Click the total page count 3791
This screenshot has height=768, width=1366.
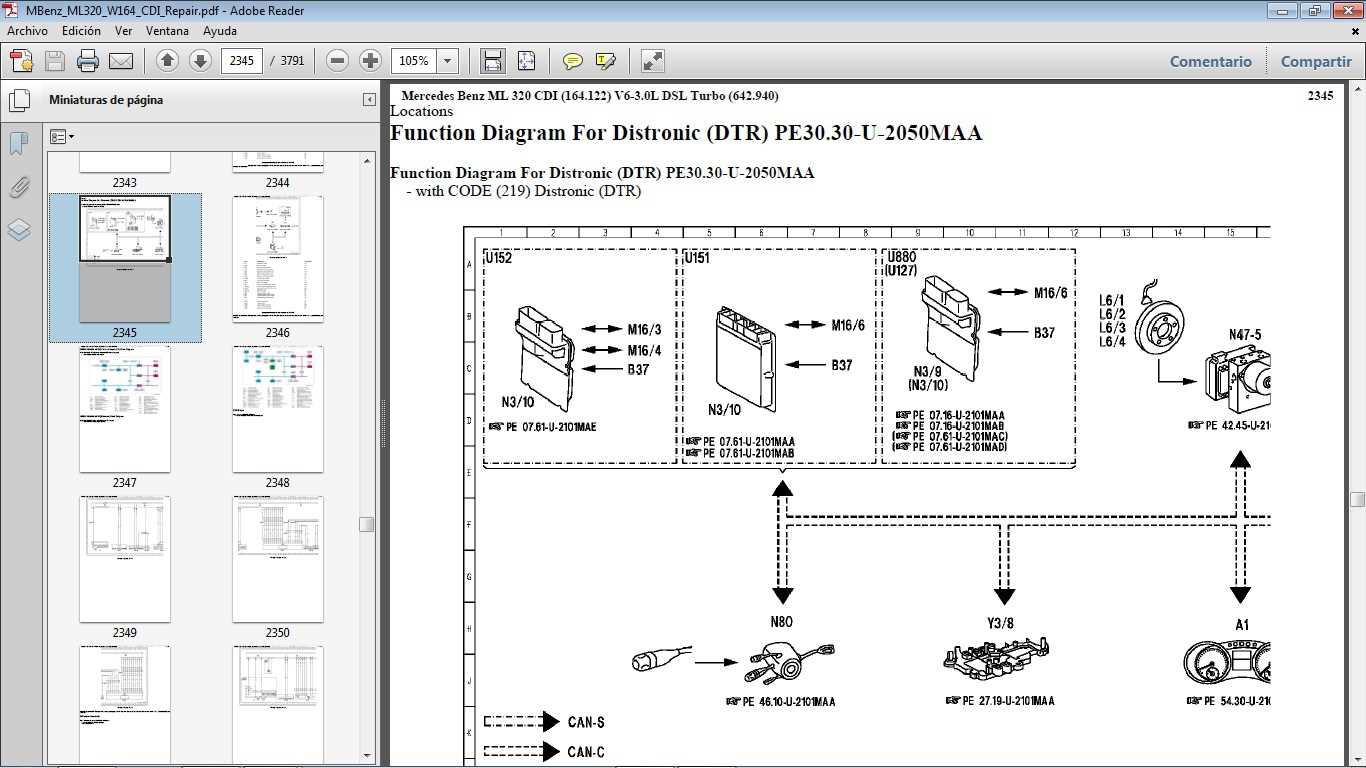coord(292,61)
